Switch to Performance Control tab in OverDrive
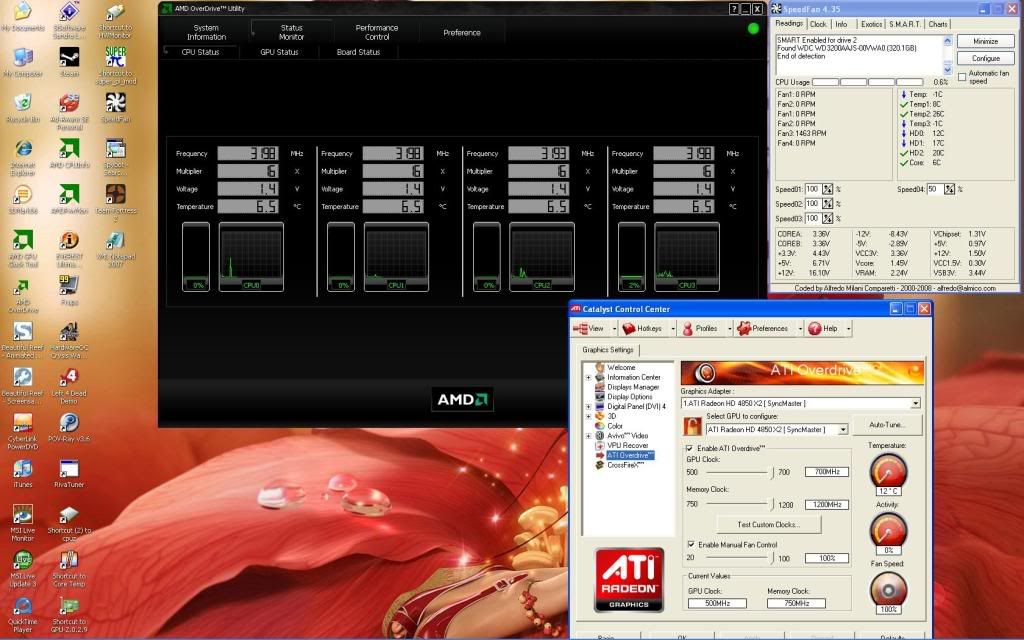This screenshot has height=640, width=1024. tap(377, 32)
